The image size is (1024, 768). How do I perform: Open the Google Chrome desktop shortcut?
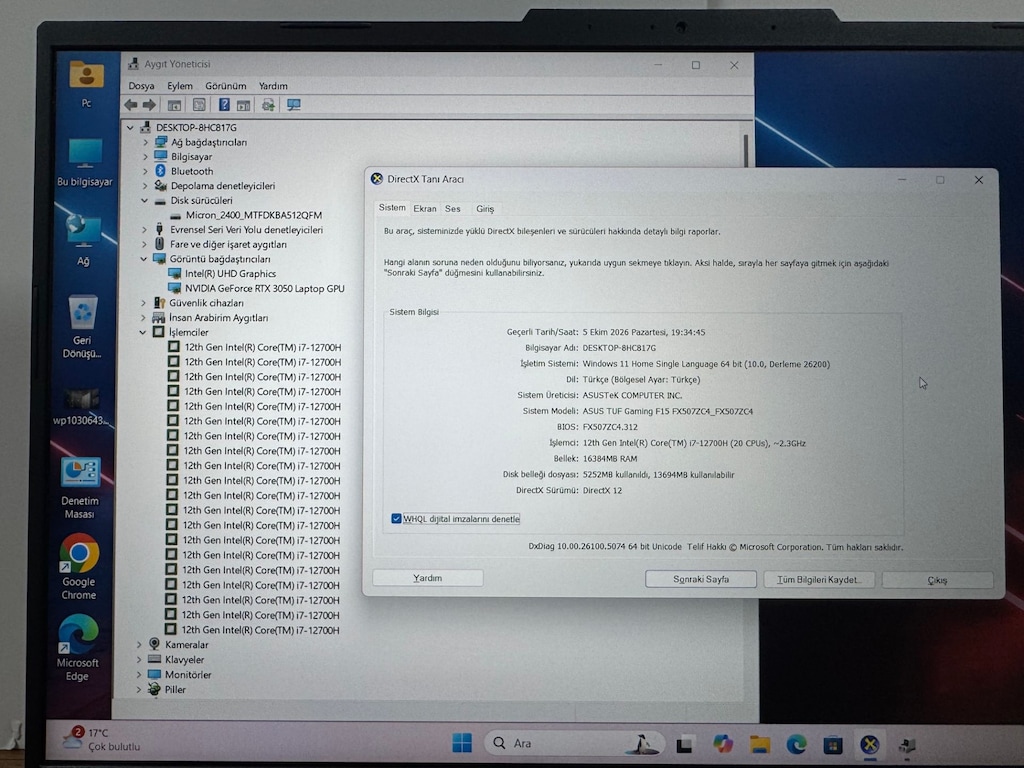point(79,566)
